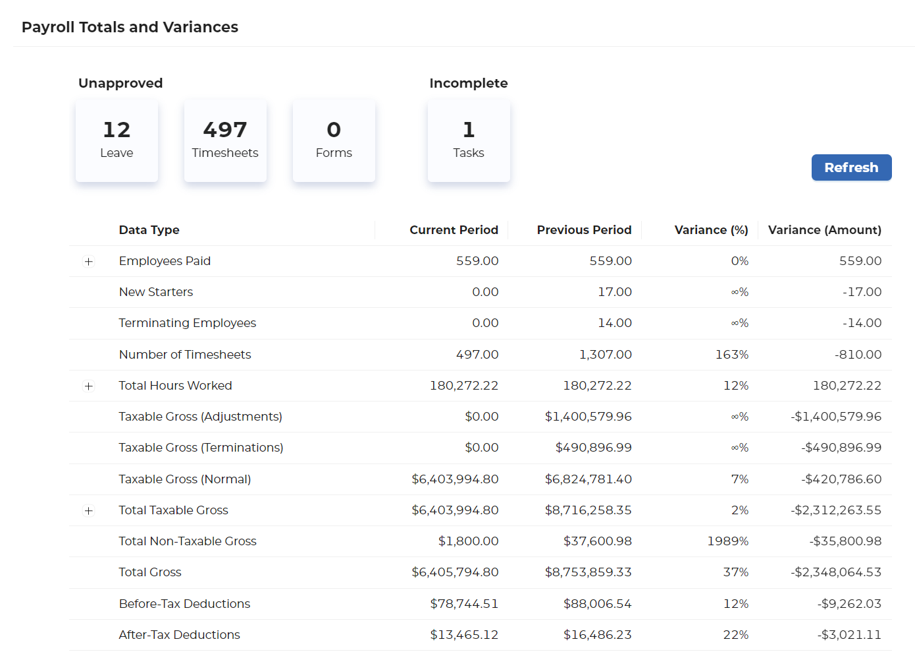Select the Total Non-Taxable Gross row label
This screenshot has width=915, height=658.
pyautogui.click(x=187, y=541)
